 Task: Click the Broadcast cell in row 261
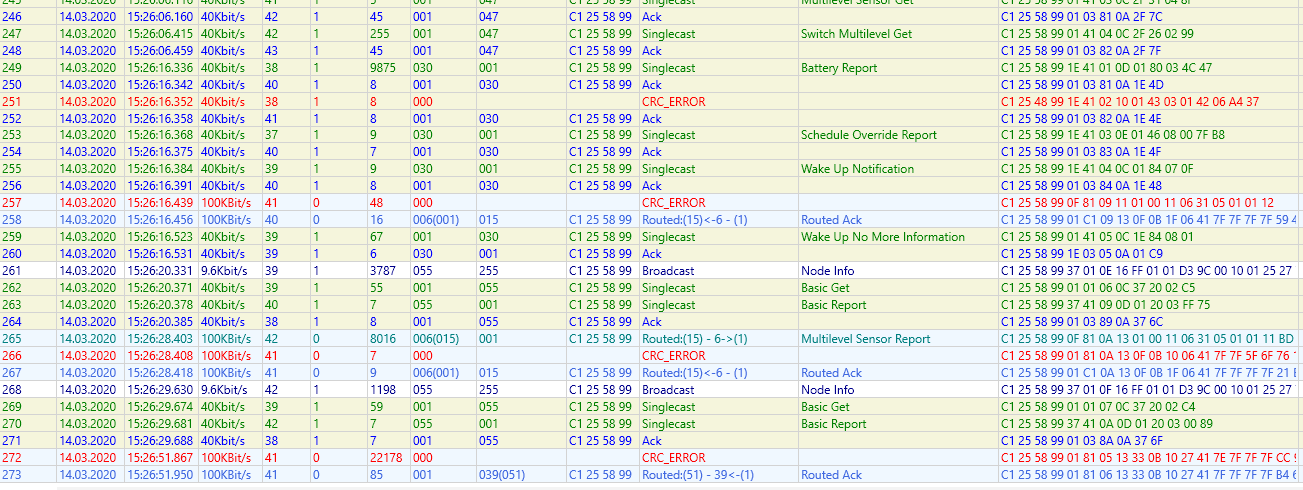click(669, 271)
